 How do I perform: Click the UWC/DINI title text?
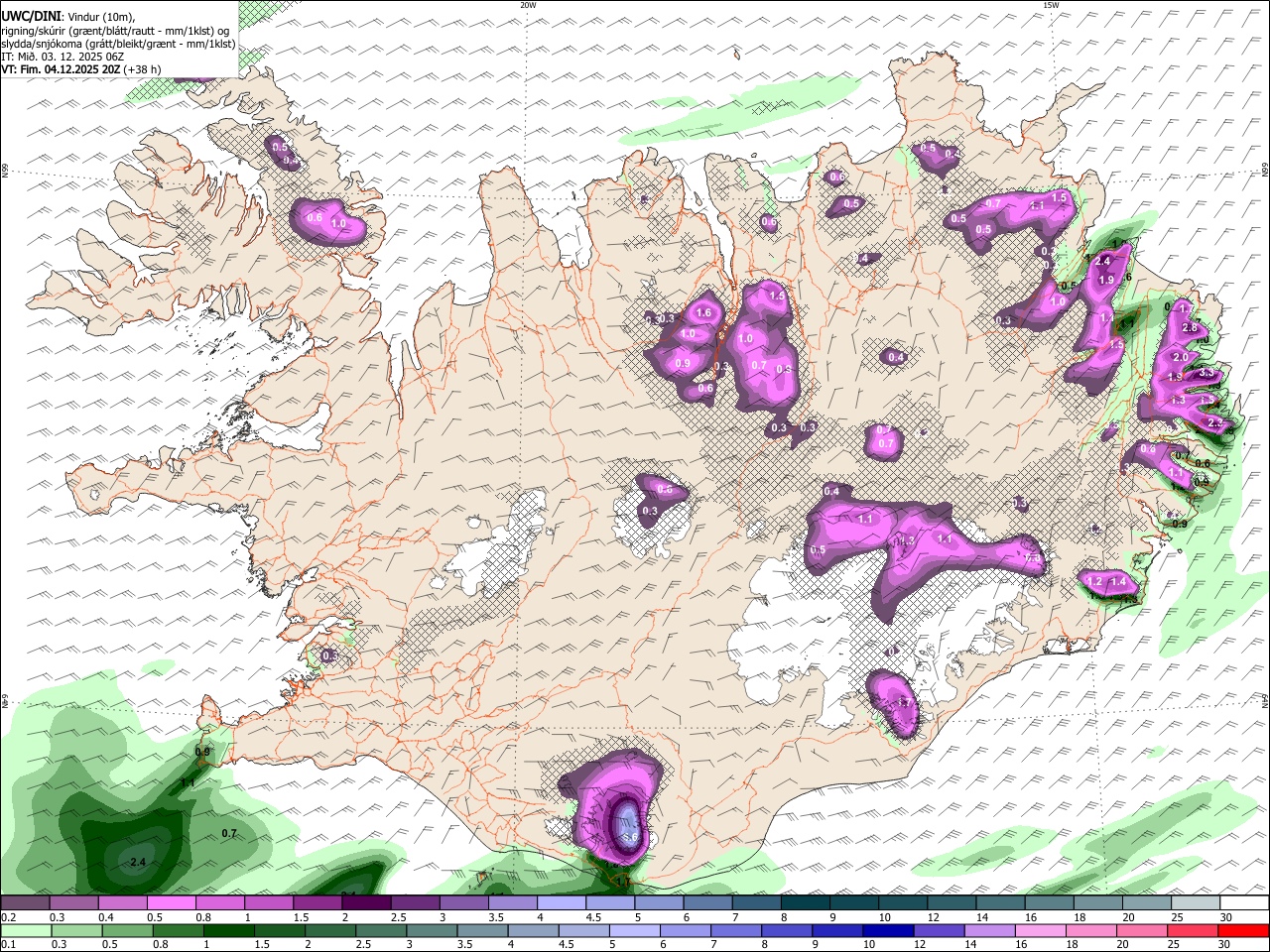coord(31,15)
